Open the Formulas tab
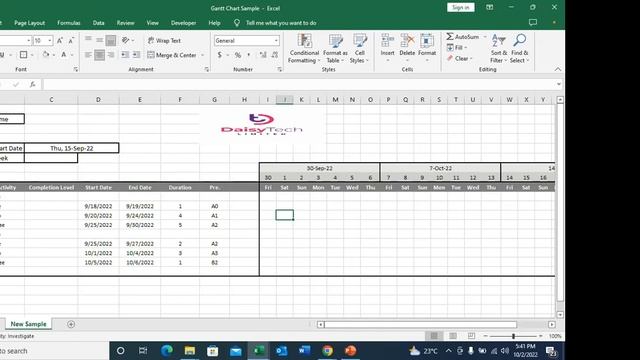This screenshot has height=360, width=640. 69,23
